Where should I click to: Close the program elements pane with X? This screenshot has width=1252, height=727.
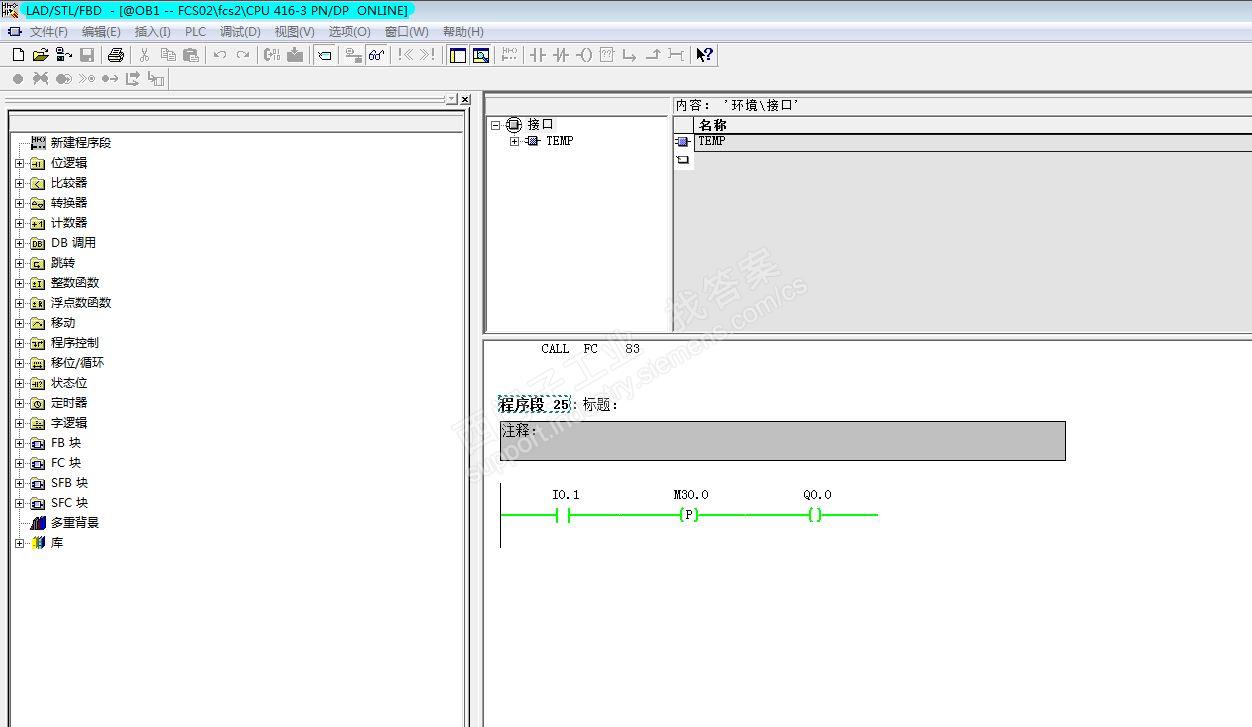click(x=465, y=99)
